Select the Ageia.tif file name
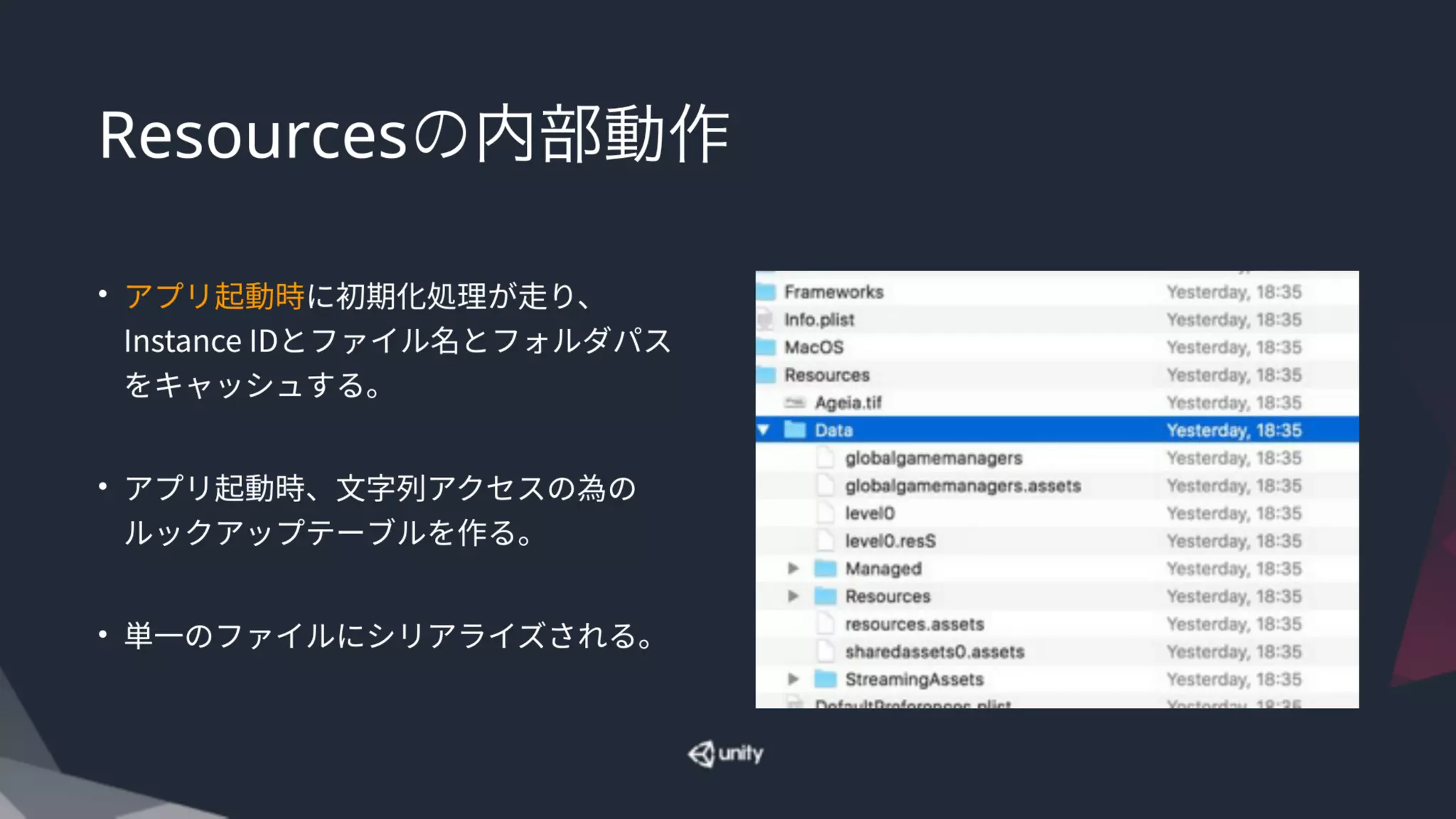 coord(848,403)
